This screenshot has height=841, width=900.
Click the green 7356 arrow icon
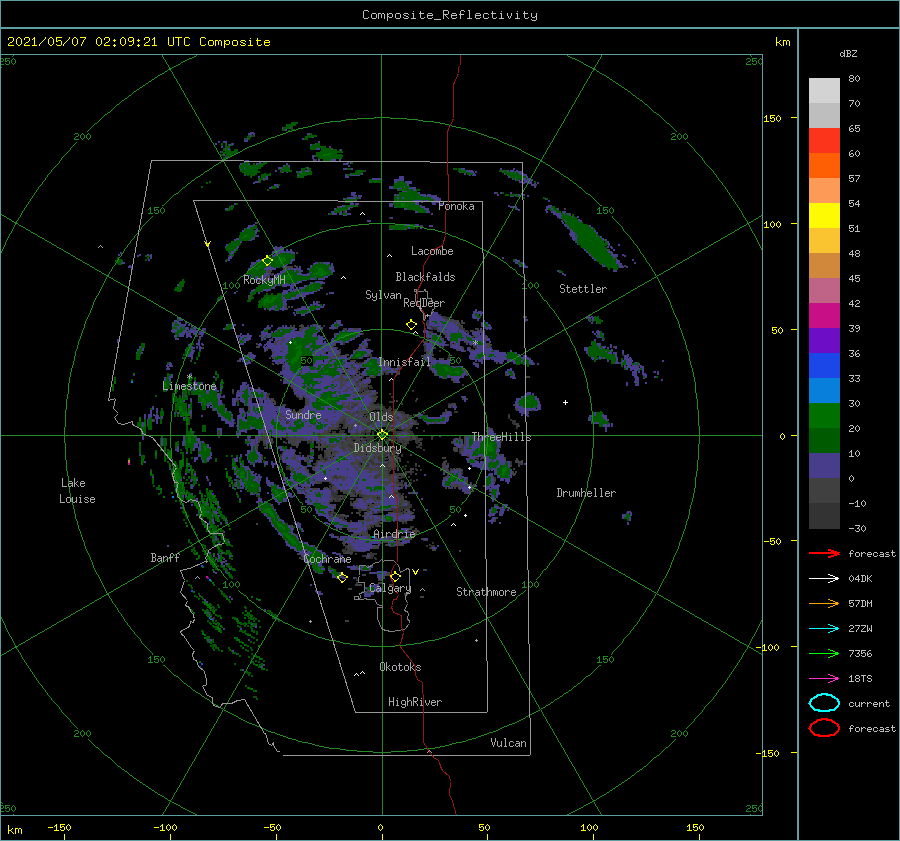coord(824,653)
